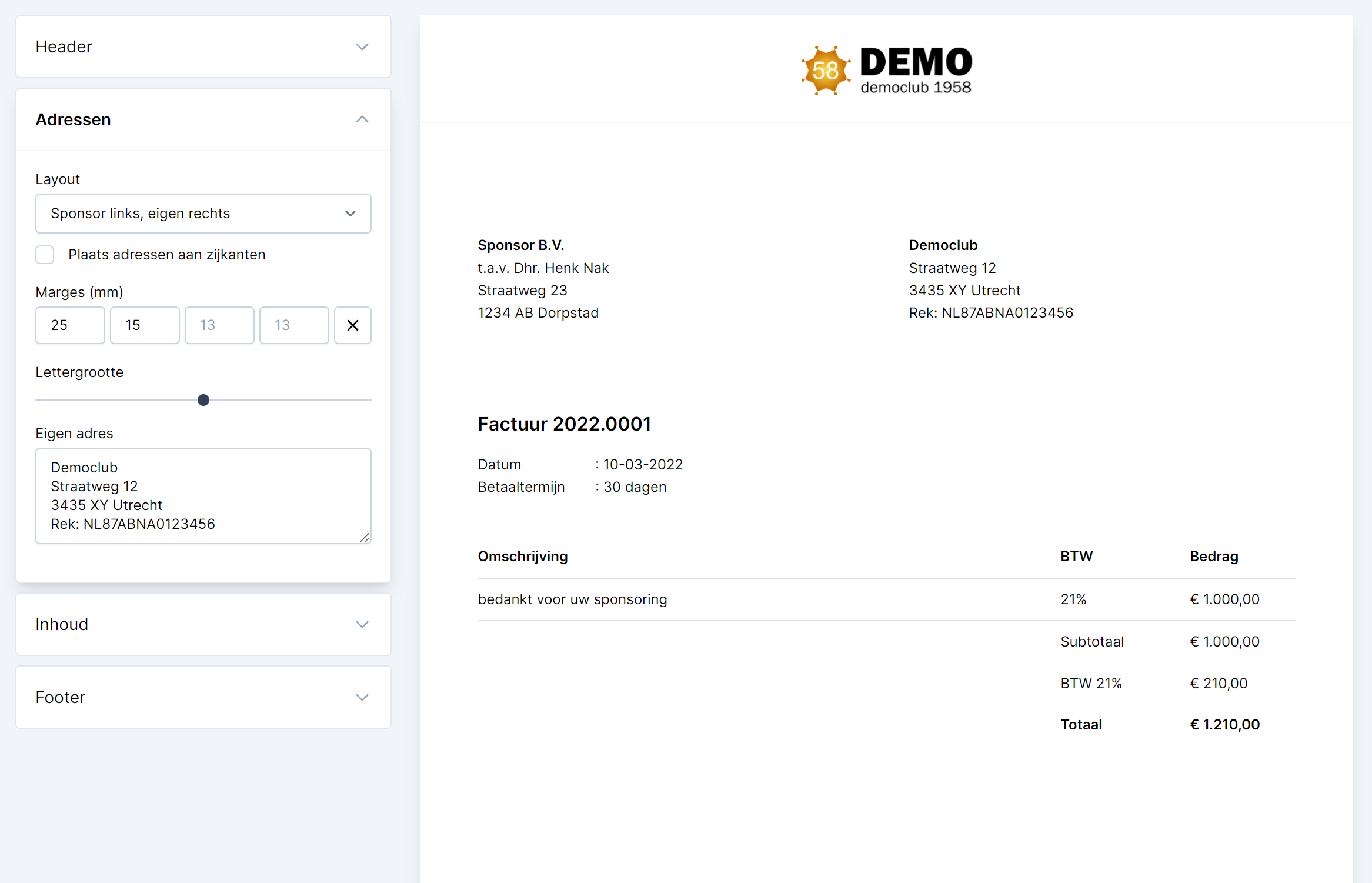Click the collapse arrow on Adressen panel
This screenshot has width=1372, height=883.
364,119
